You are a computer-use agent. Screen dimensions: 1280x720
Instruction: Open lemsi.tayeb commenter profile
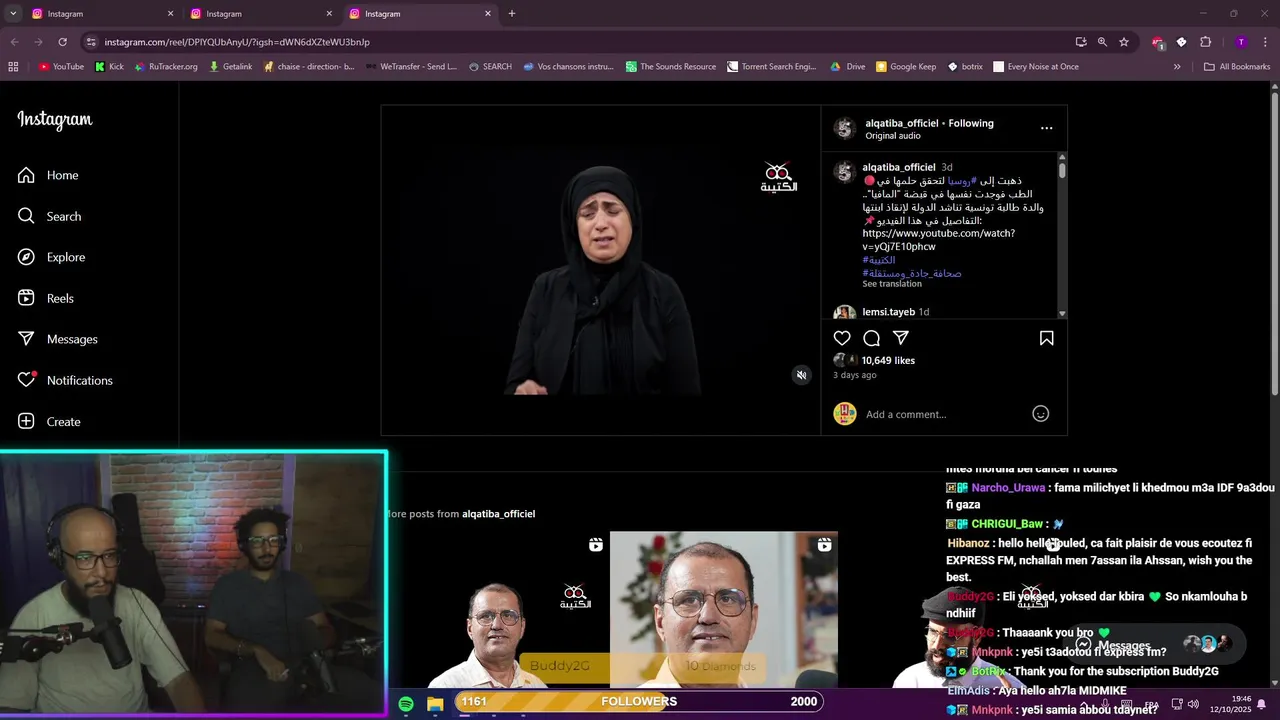tap(888, 312)
